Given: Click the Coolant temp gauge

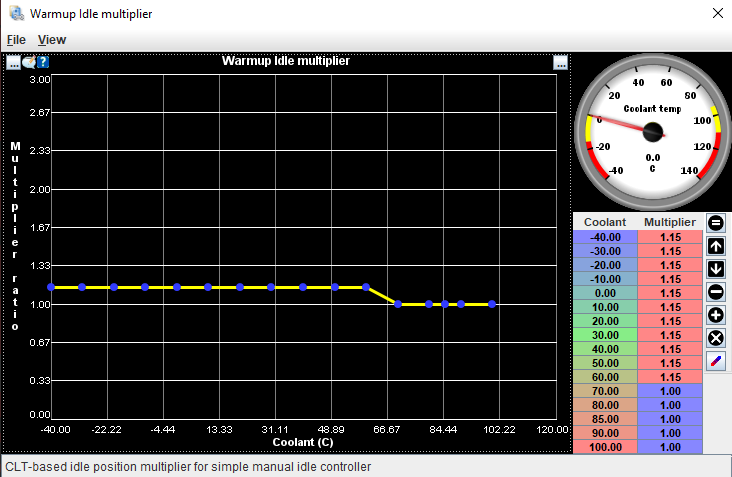Looking at the screenshot, I should coord(651,130).
